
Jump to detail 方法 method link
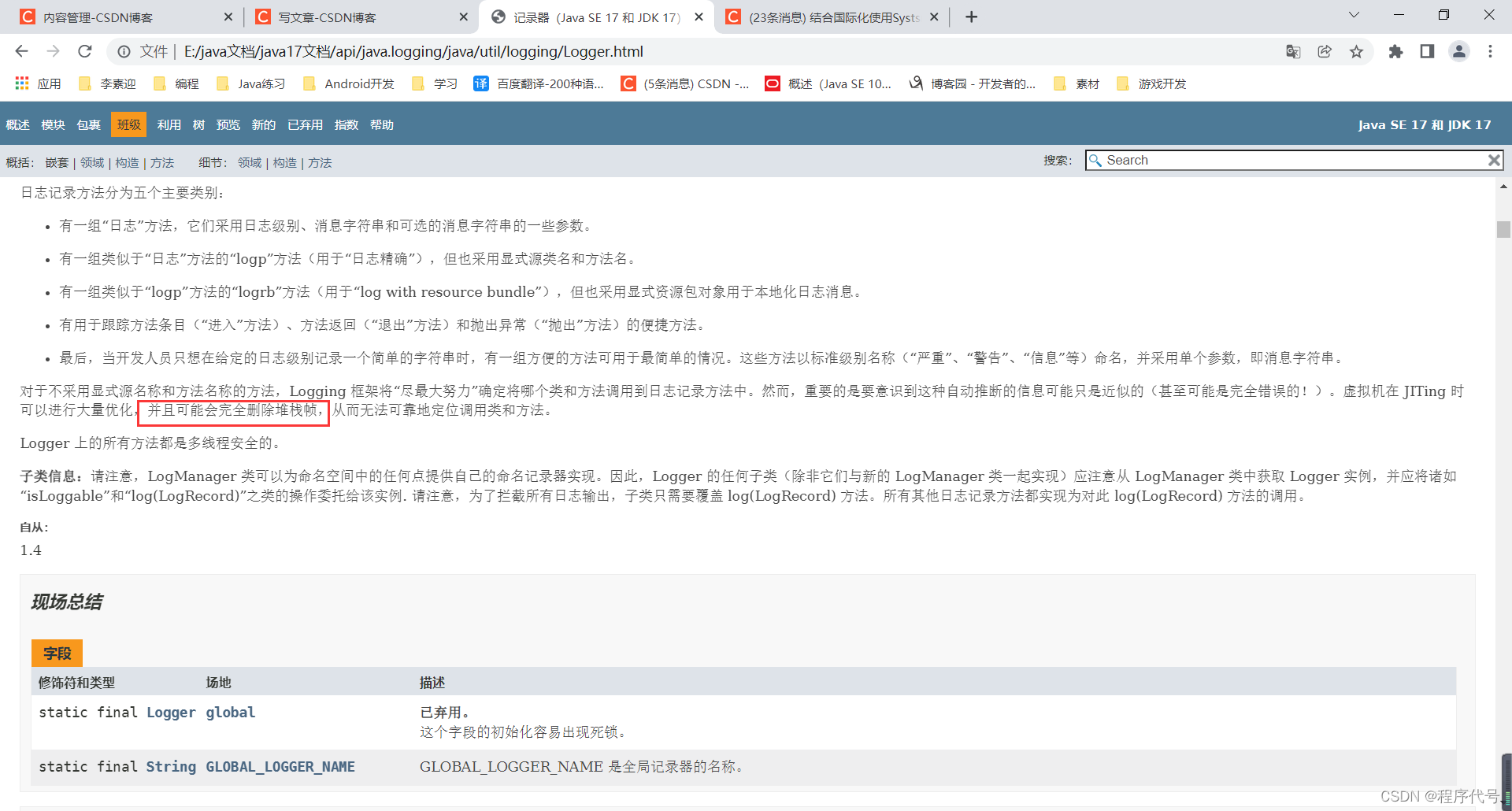tap(320, 162)
